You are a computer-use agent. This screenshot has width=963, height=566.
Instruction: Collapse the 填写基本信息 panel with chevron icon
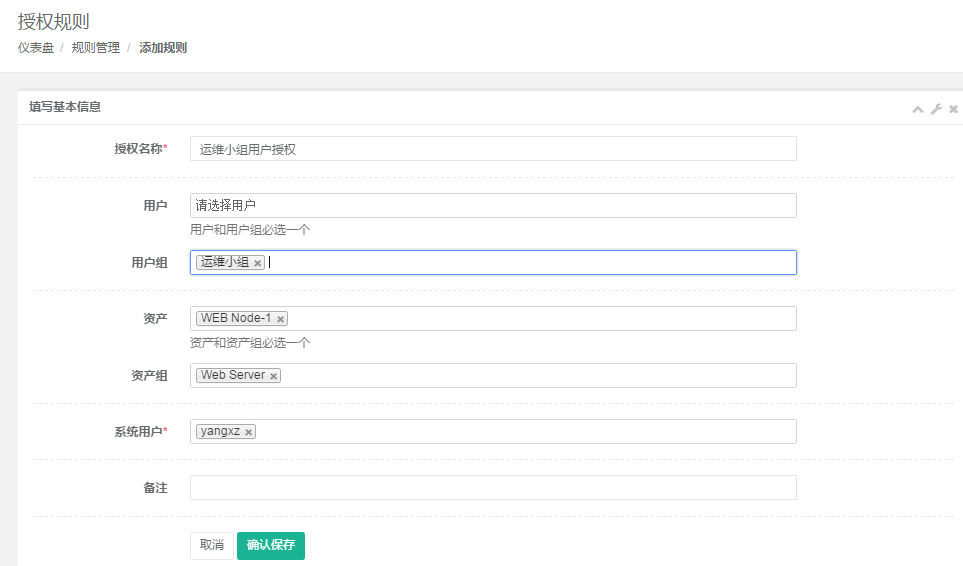[x=918, y=109]
